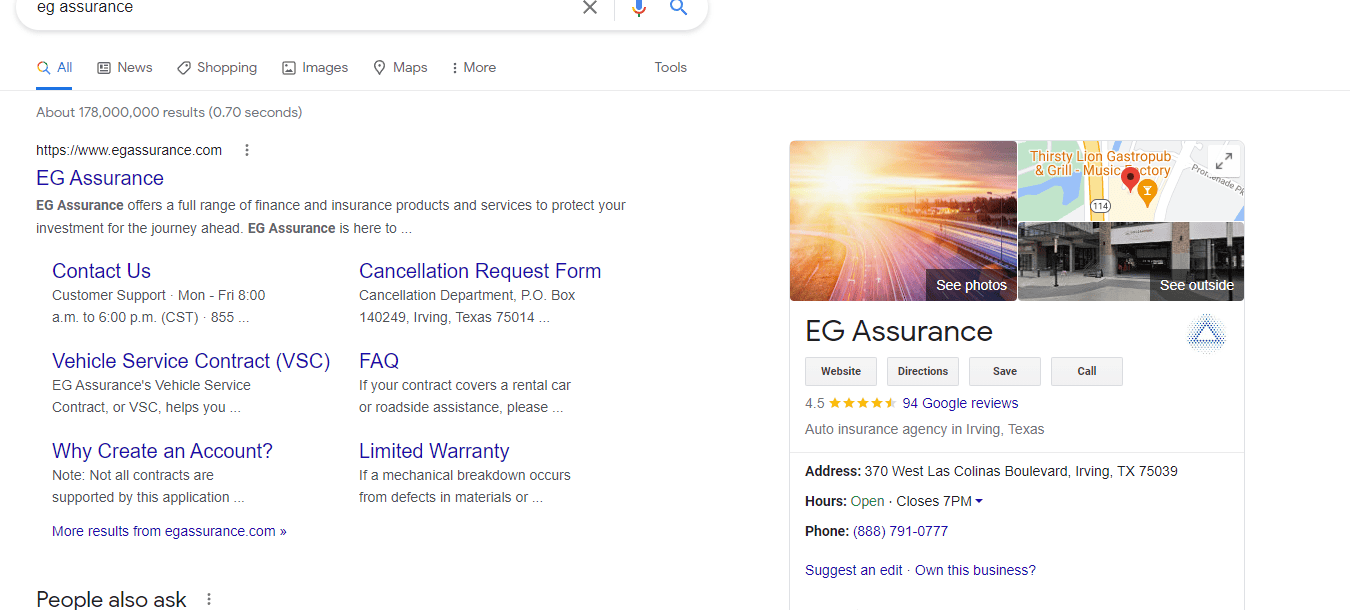This screenshot has height=610, width=1350.
Task: Clear the search box with the X icon
Action: [x=590, y=8]
